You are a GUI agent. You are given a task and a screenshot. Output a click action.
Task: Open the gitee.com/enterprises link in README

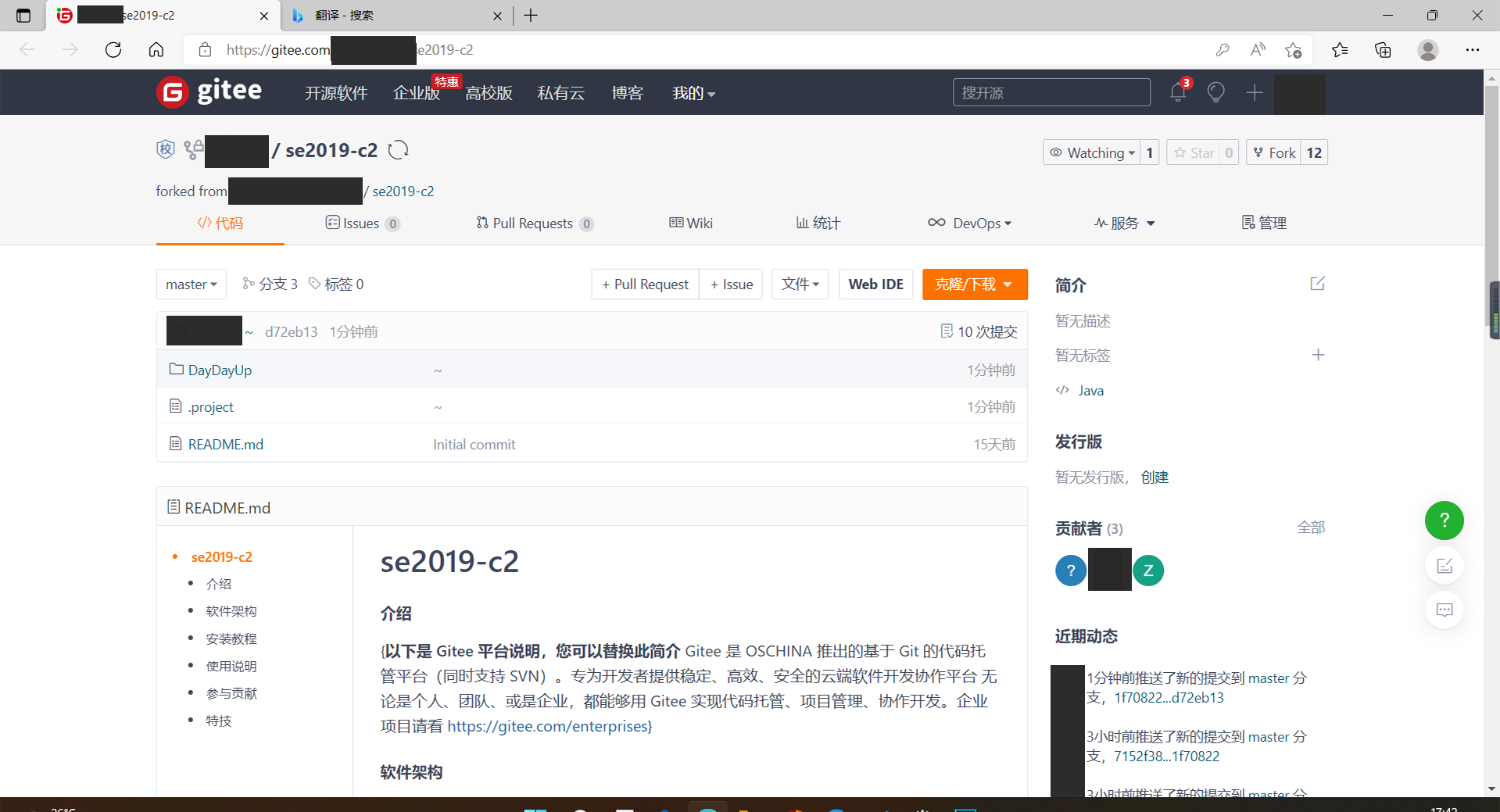pos(548,726)
